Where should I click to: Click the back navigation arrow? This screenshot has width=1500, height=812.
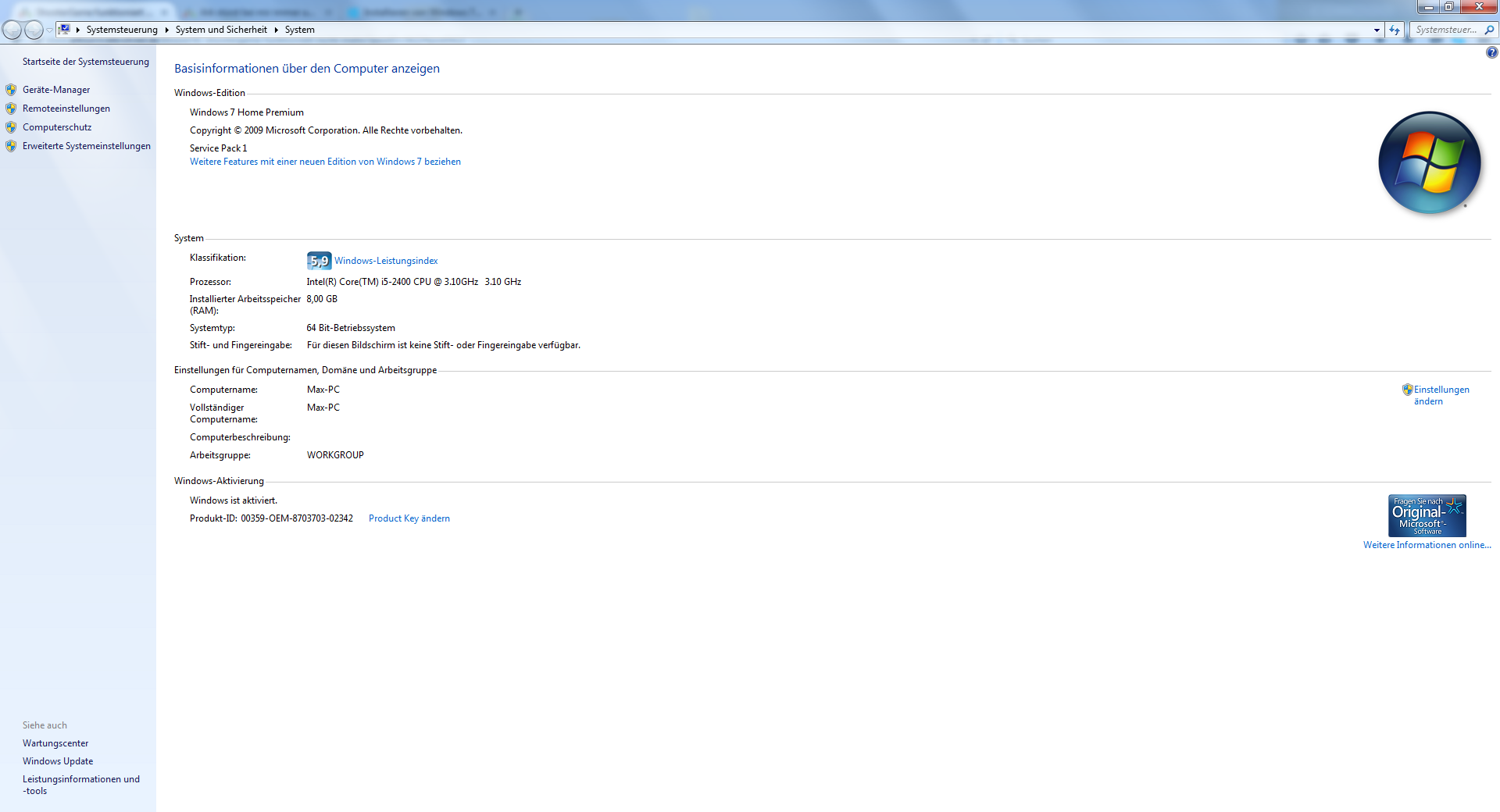pos(12,30)
